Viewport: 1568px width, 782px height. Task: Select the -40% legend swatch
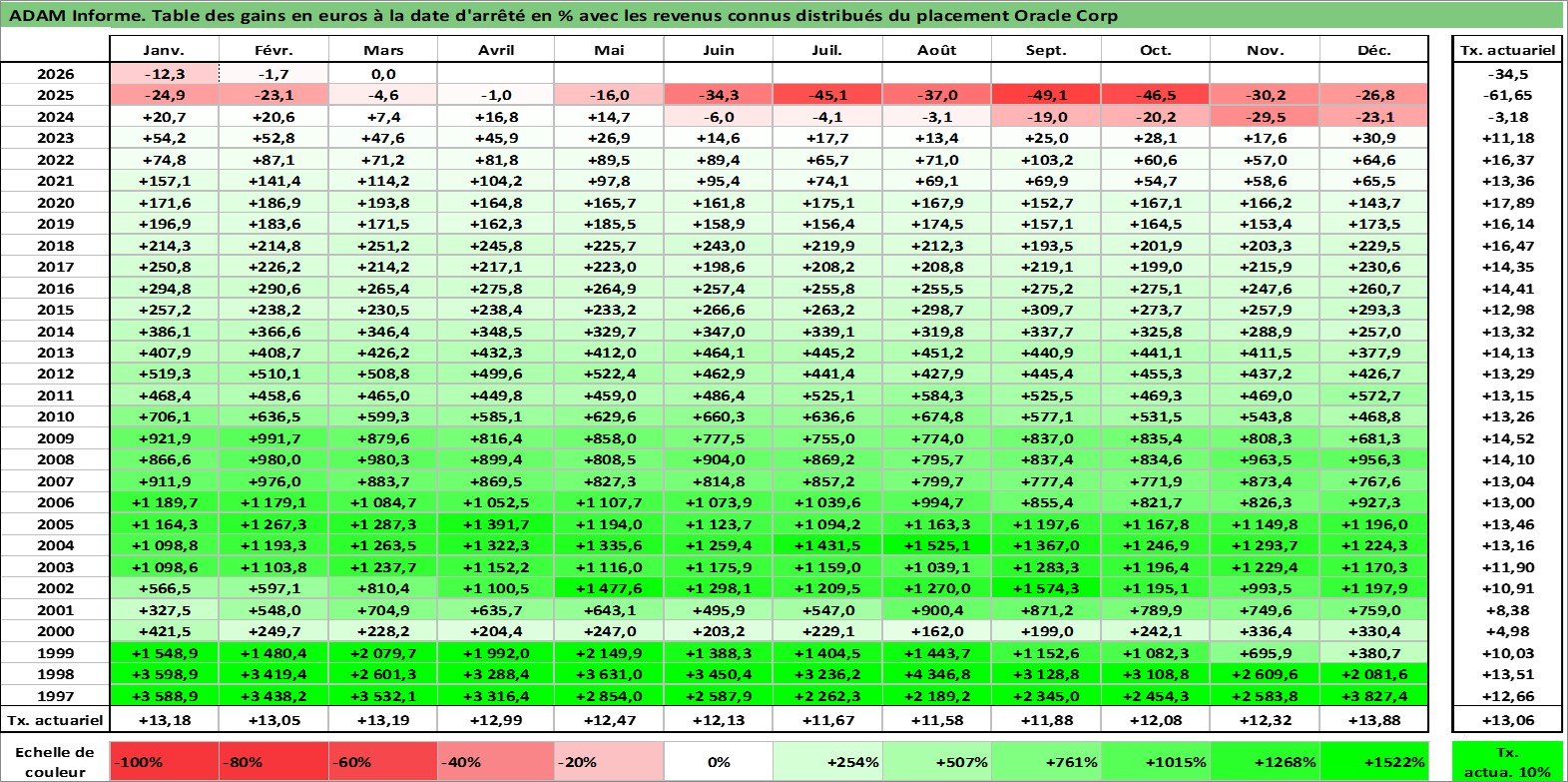[496, 761]
